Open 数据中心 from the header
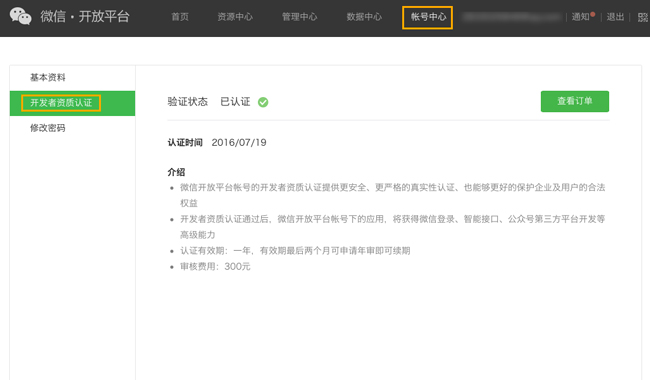650x380 pixels. coord(364,17)
